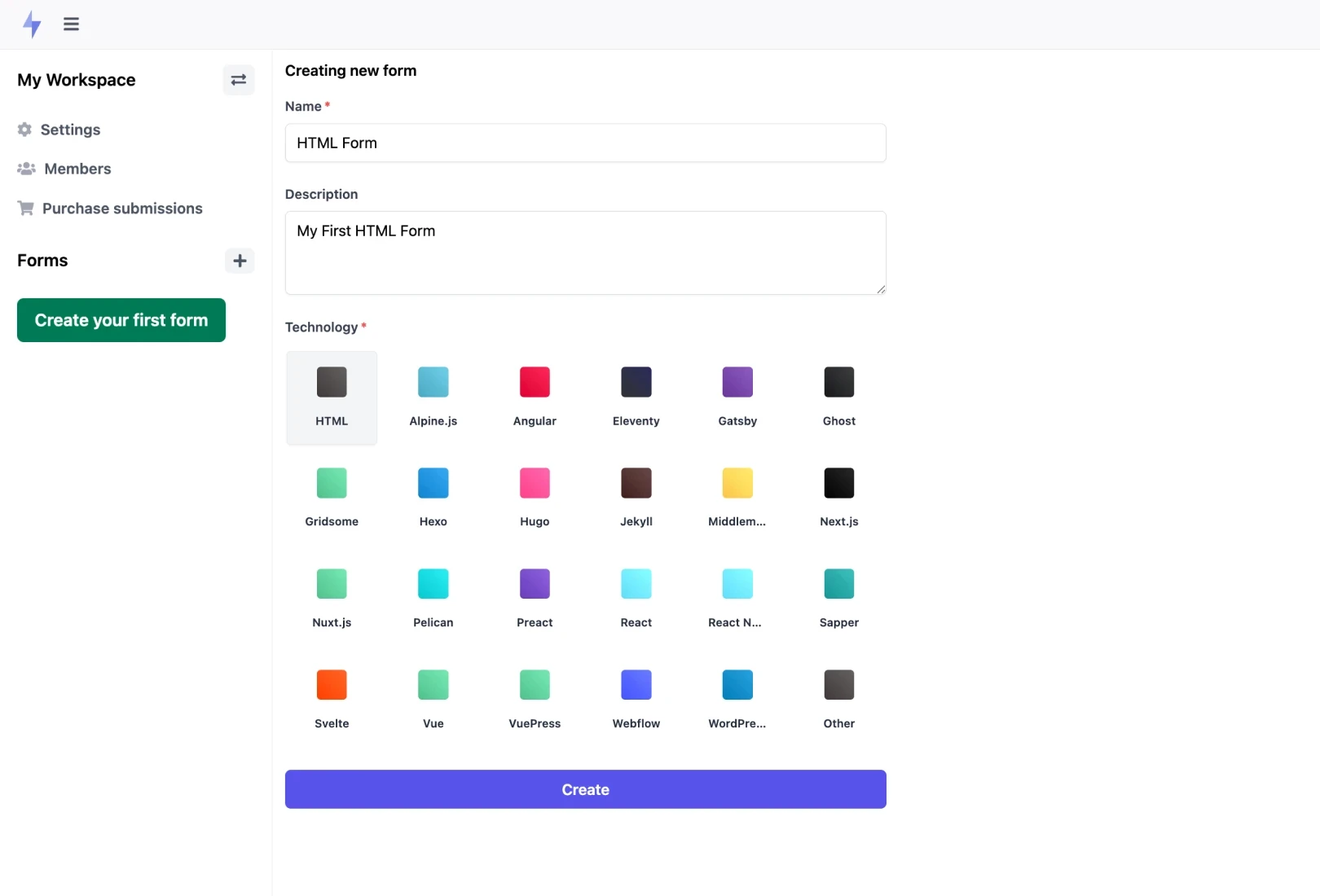The width and height of the screenshot is (1320, 896).
Task: Pick Jekyll technology
Action: [x=636, y=499]
